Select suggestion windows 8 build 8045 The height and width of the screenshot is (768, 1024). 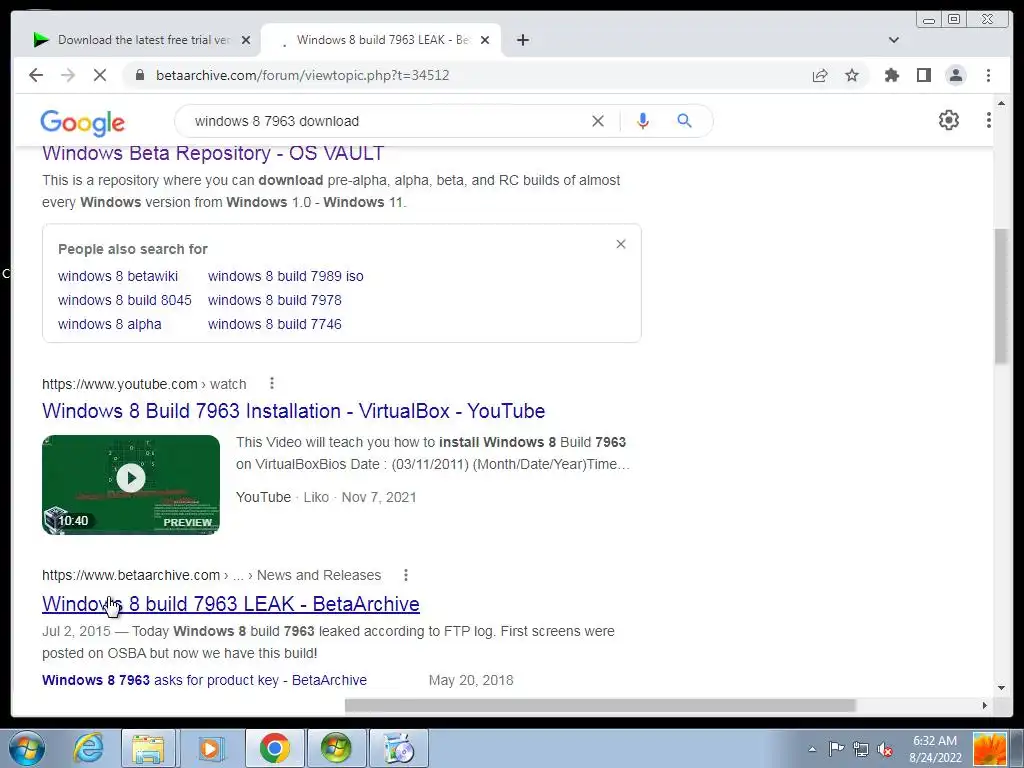coord(125,300)
